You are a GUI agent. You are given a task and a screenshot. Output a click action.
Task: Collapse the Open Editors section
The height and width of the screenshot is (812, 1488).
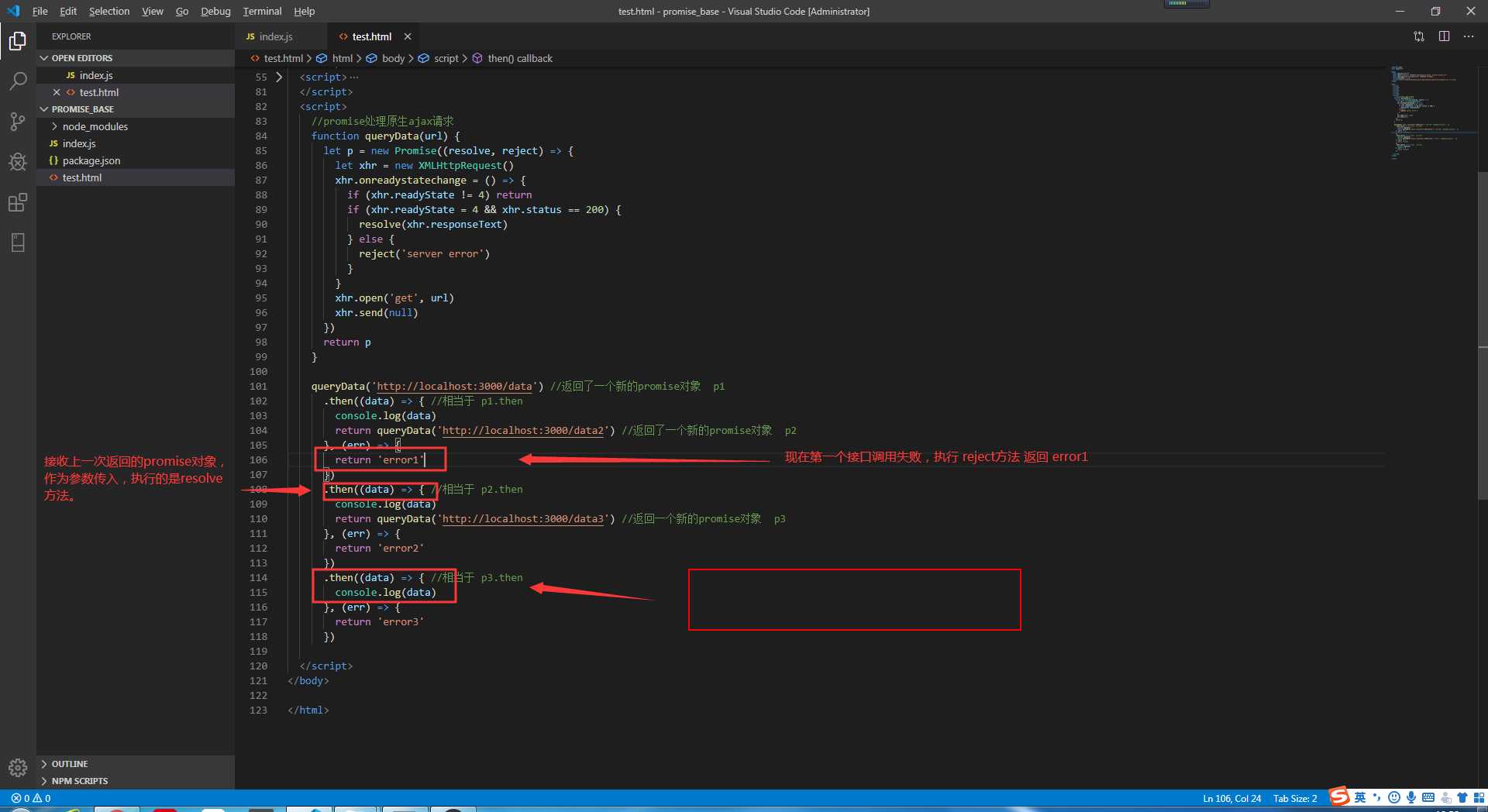[136, 58]
